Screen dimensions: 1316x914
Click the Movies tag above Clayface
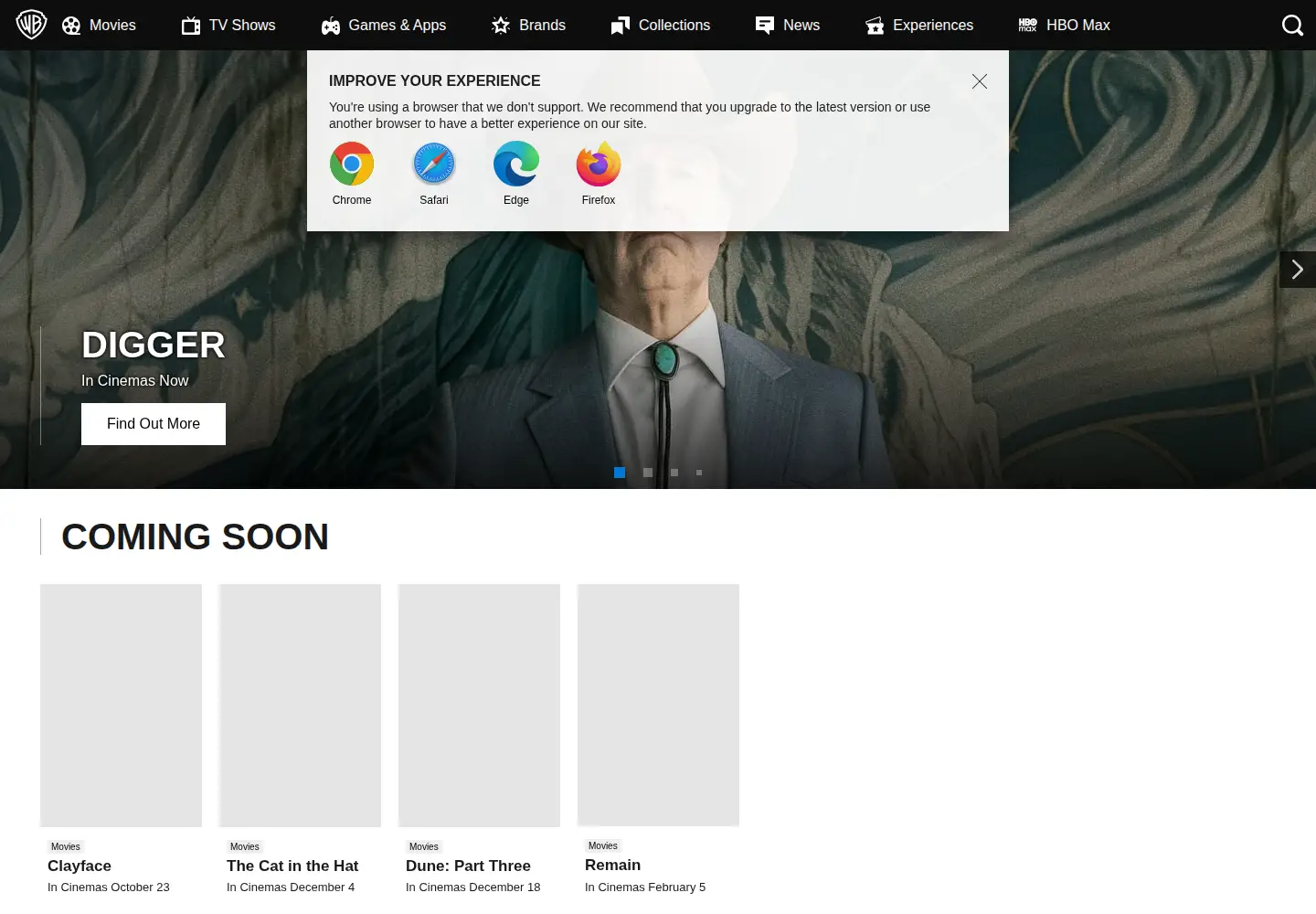click(66, 847)
